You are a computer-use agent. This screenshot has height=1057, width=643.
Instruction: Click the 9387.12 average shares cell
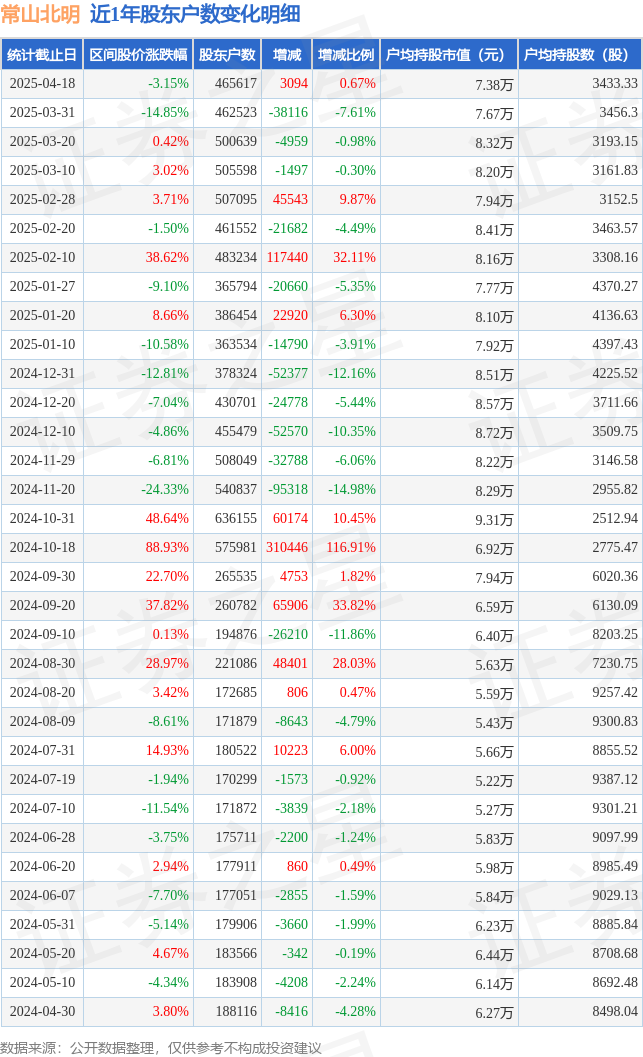point(615,779)
